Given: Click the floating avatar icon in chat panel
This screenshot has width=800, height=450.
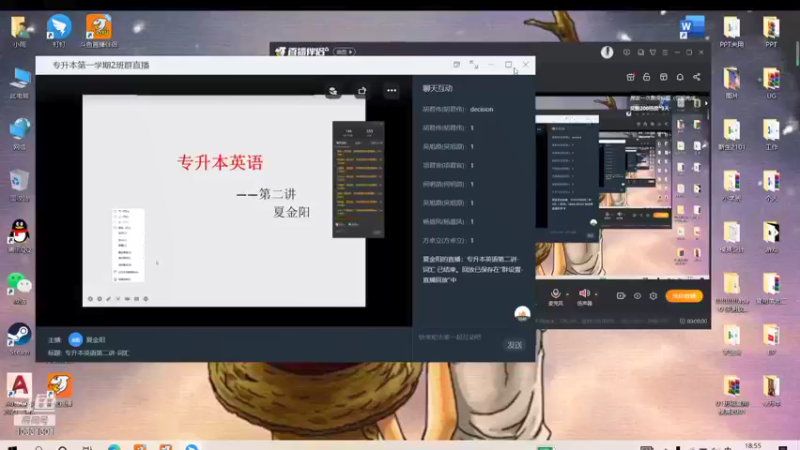Looking at the screenshot, I should click(522, 313).
